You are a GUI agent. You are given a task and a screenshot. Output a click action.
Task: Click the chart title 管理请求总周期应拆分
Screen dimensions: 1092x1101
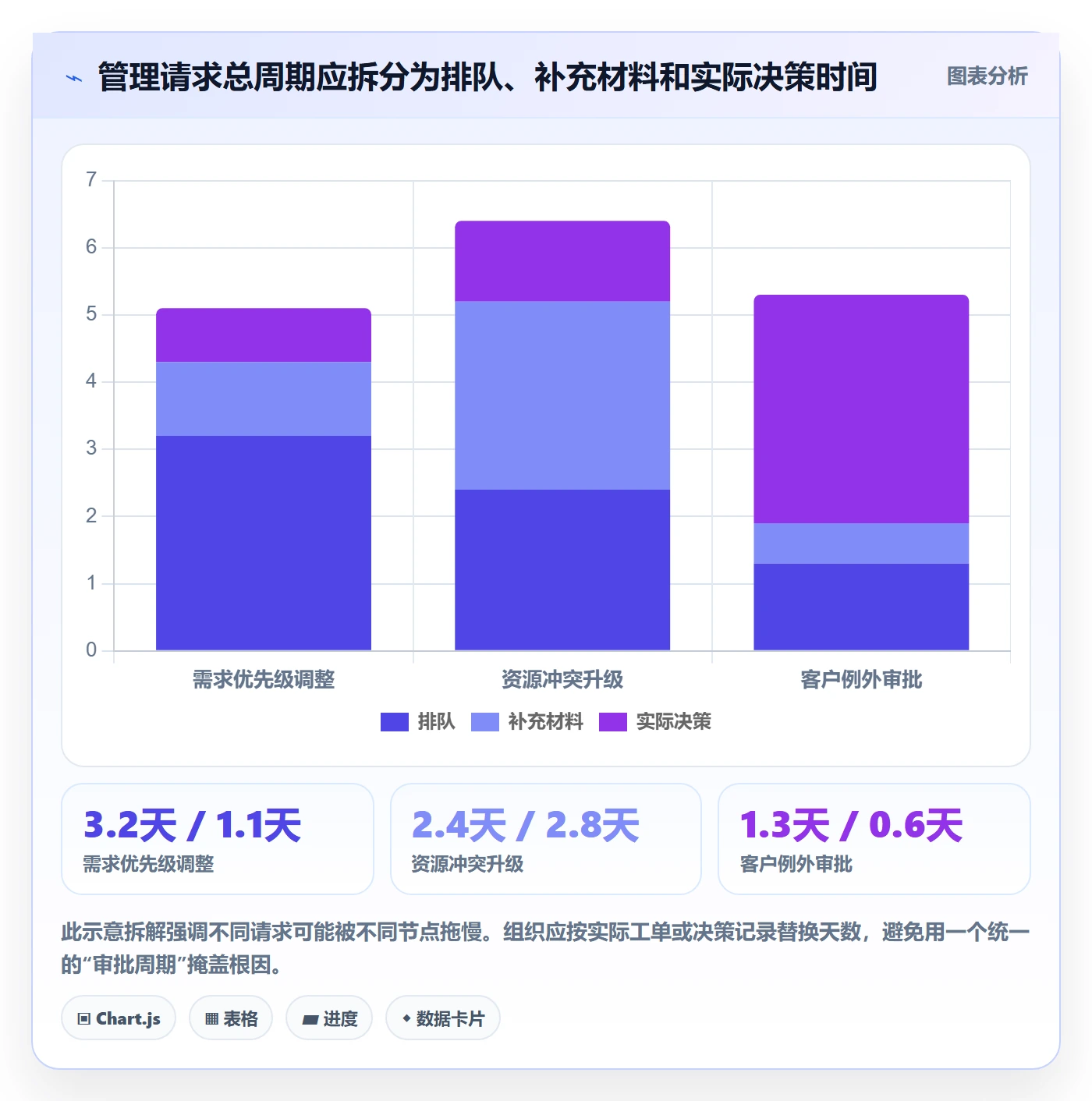pos(487,77)
